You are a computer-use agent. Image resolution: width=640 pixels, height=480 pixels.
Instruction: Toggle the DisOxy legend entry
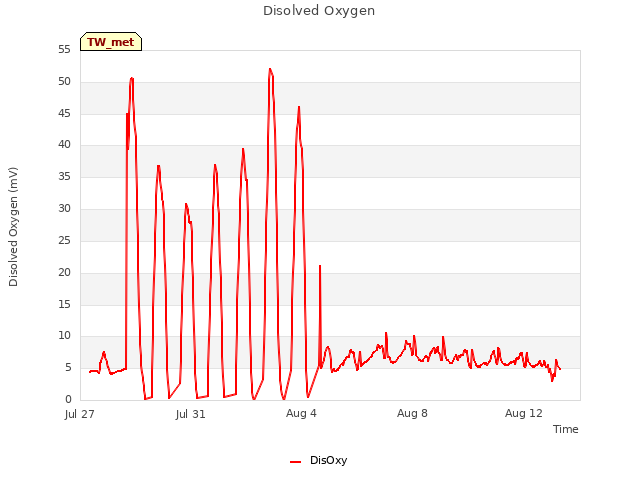pyautogui.click(x=319, y=460)
